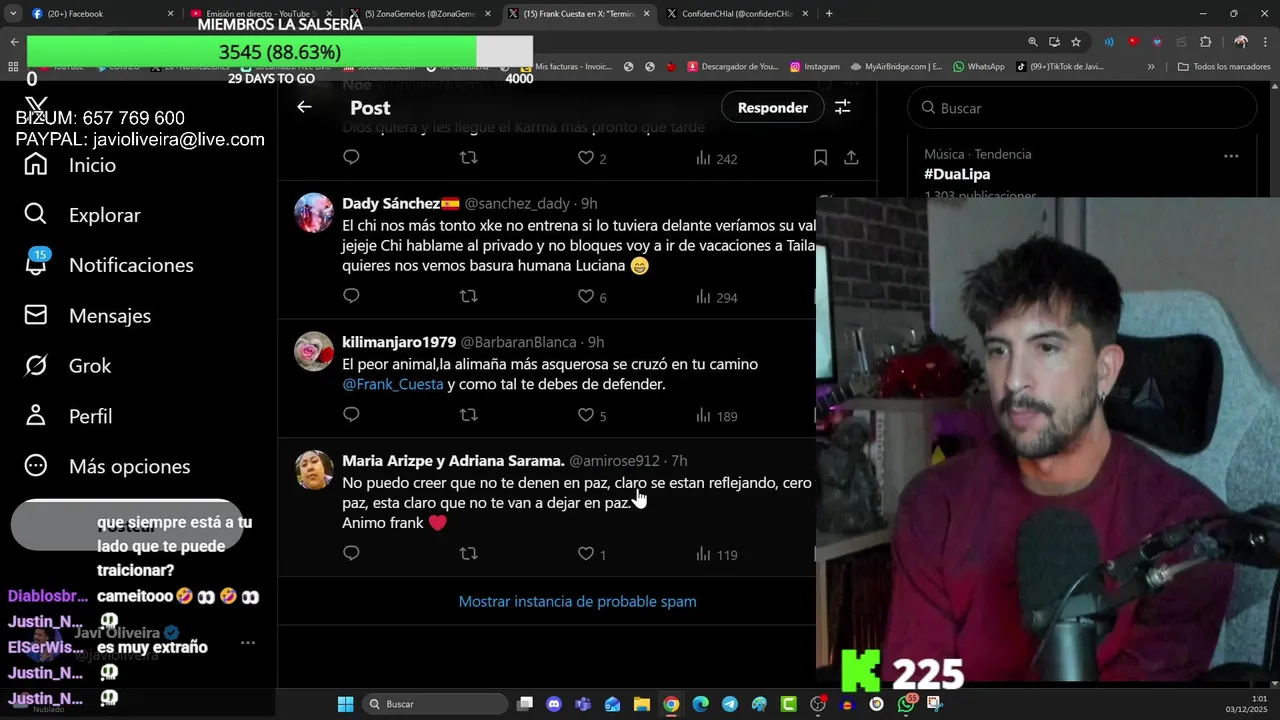
Task: Open Microsoft Teams from the taskbar
Action: (583, 704)
